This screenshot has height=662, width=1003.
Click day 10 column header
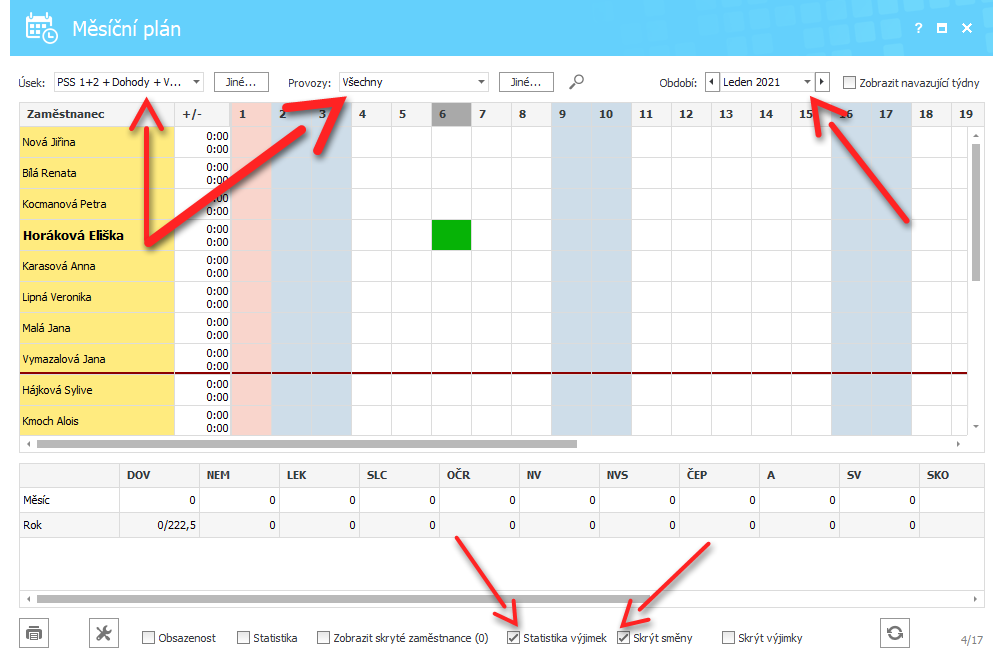(612, 114)
